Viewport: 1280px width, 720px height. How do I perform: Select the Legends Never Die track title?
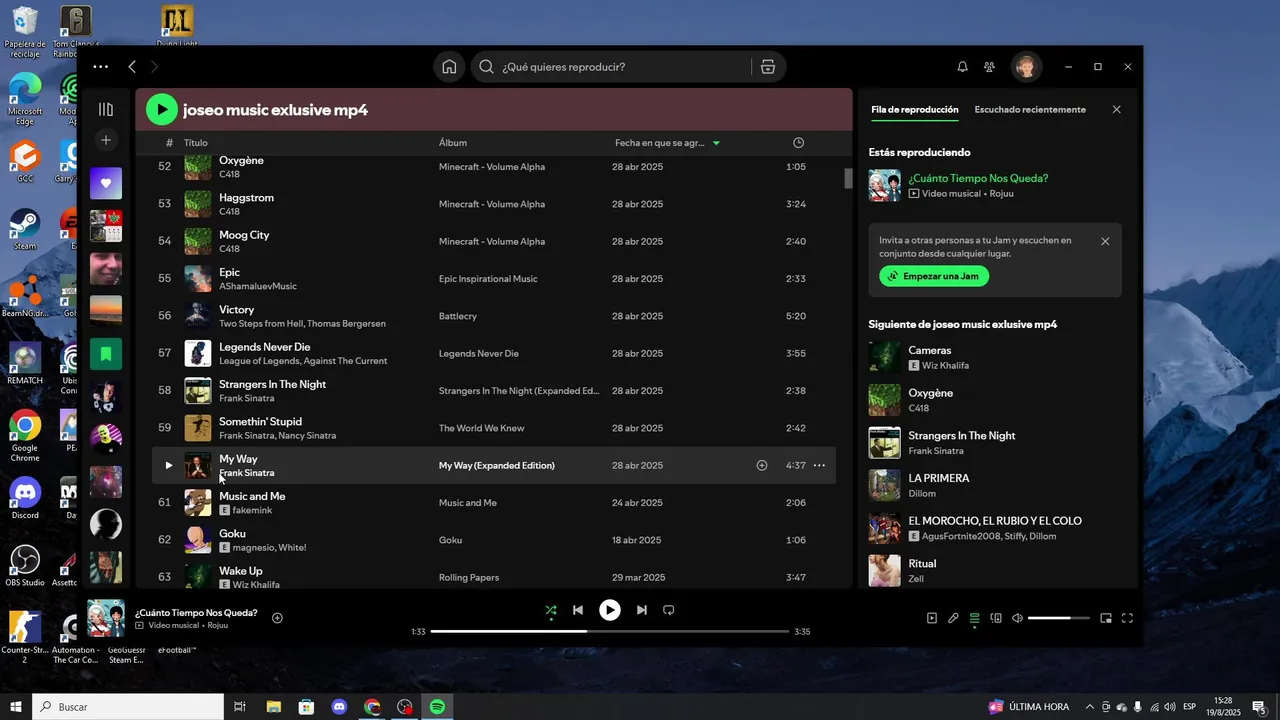tap(265, 347)
